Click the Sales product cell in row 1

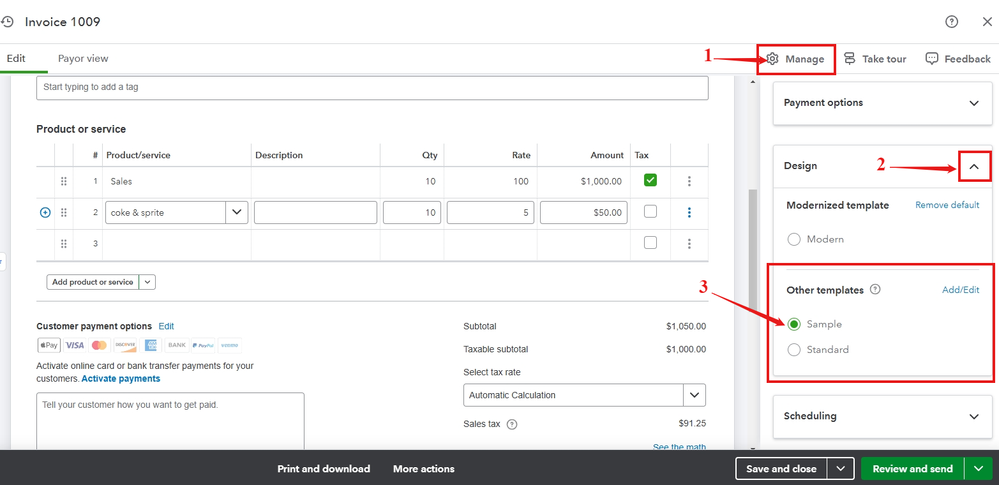(177, 182)
